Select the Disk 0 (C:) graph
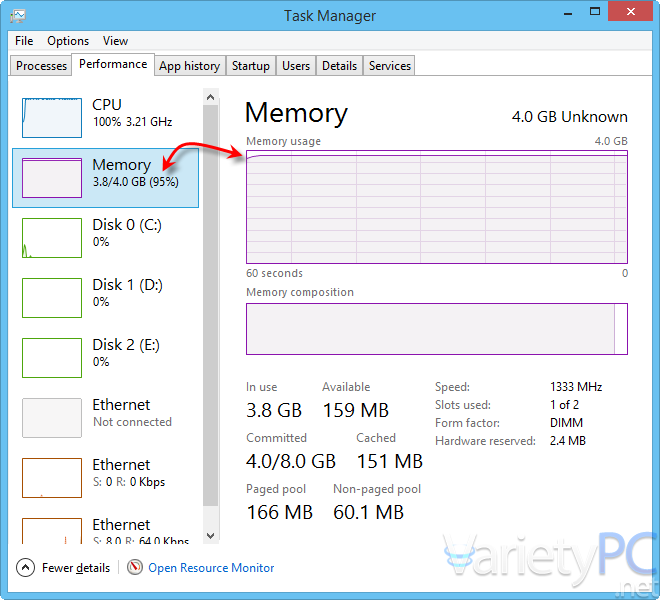The width and height of the screenshot is (660, 600). [52, 238]
